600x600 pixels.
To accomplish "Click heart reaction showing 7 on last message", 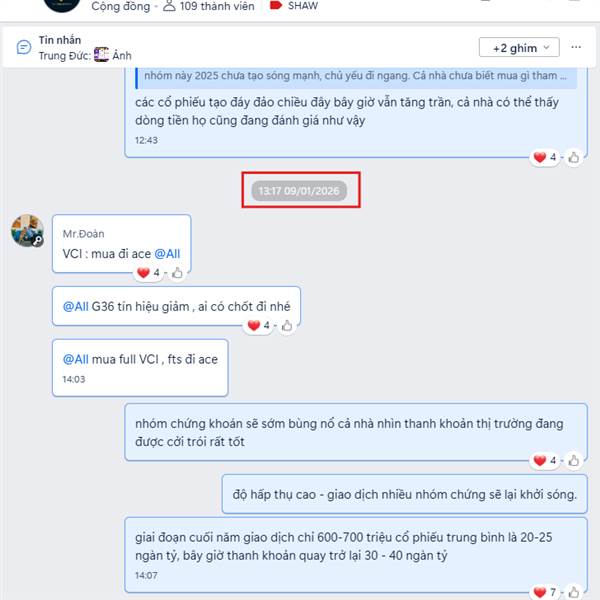I will click(x=545, y=592).
